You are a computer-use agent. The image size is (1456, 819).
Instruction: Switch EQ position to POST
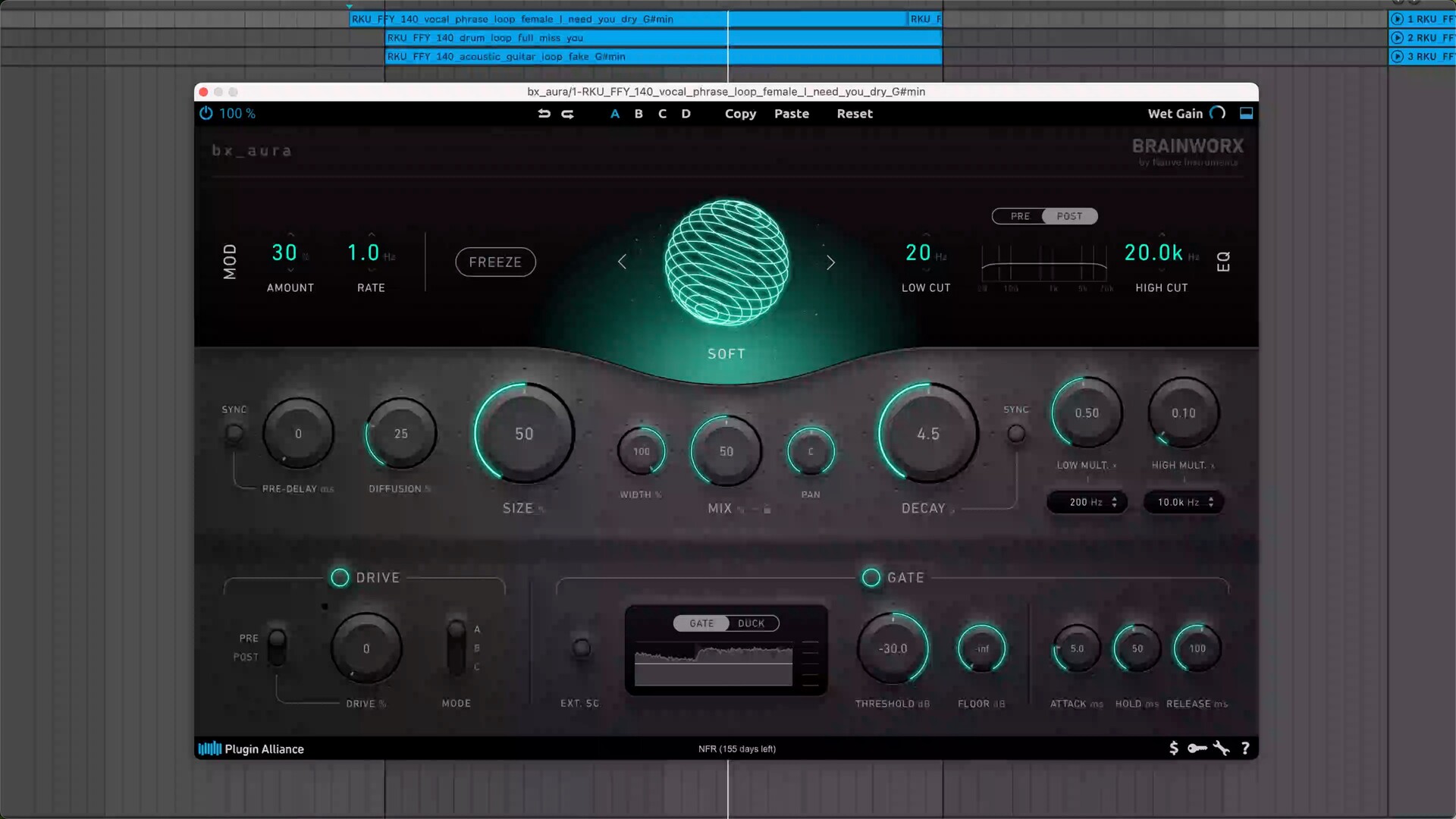click(1070, 216)
